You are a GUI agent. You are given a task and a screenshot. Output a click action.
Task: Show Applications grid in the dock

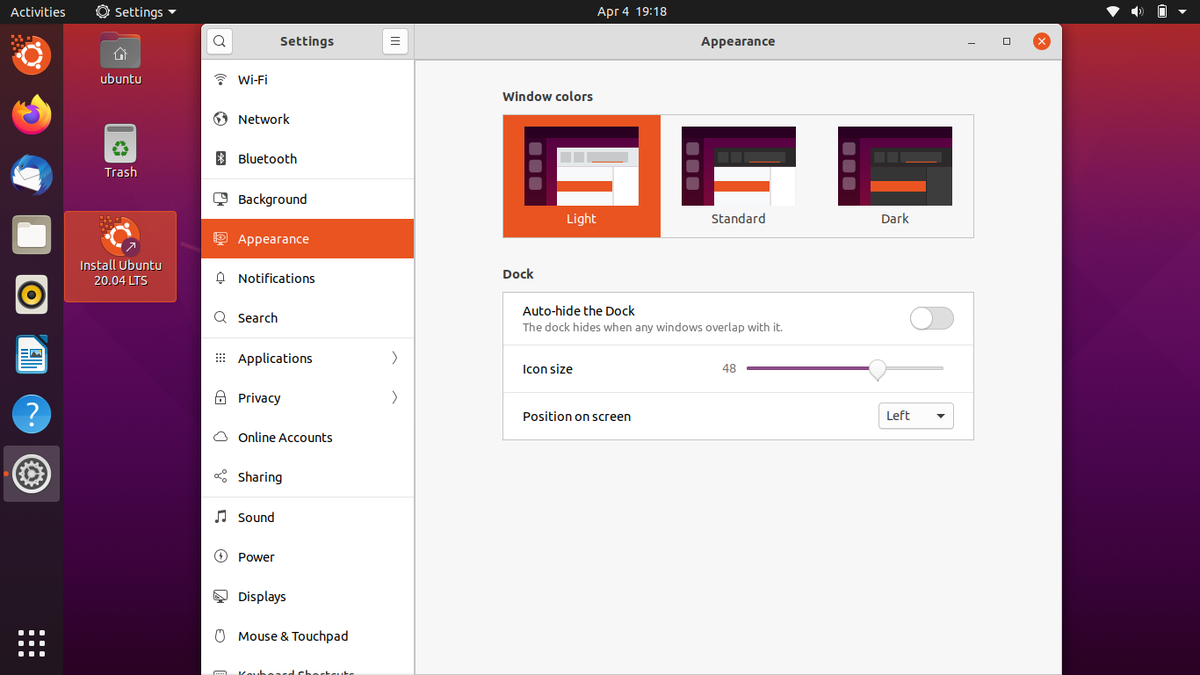(x=31, y=643)
